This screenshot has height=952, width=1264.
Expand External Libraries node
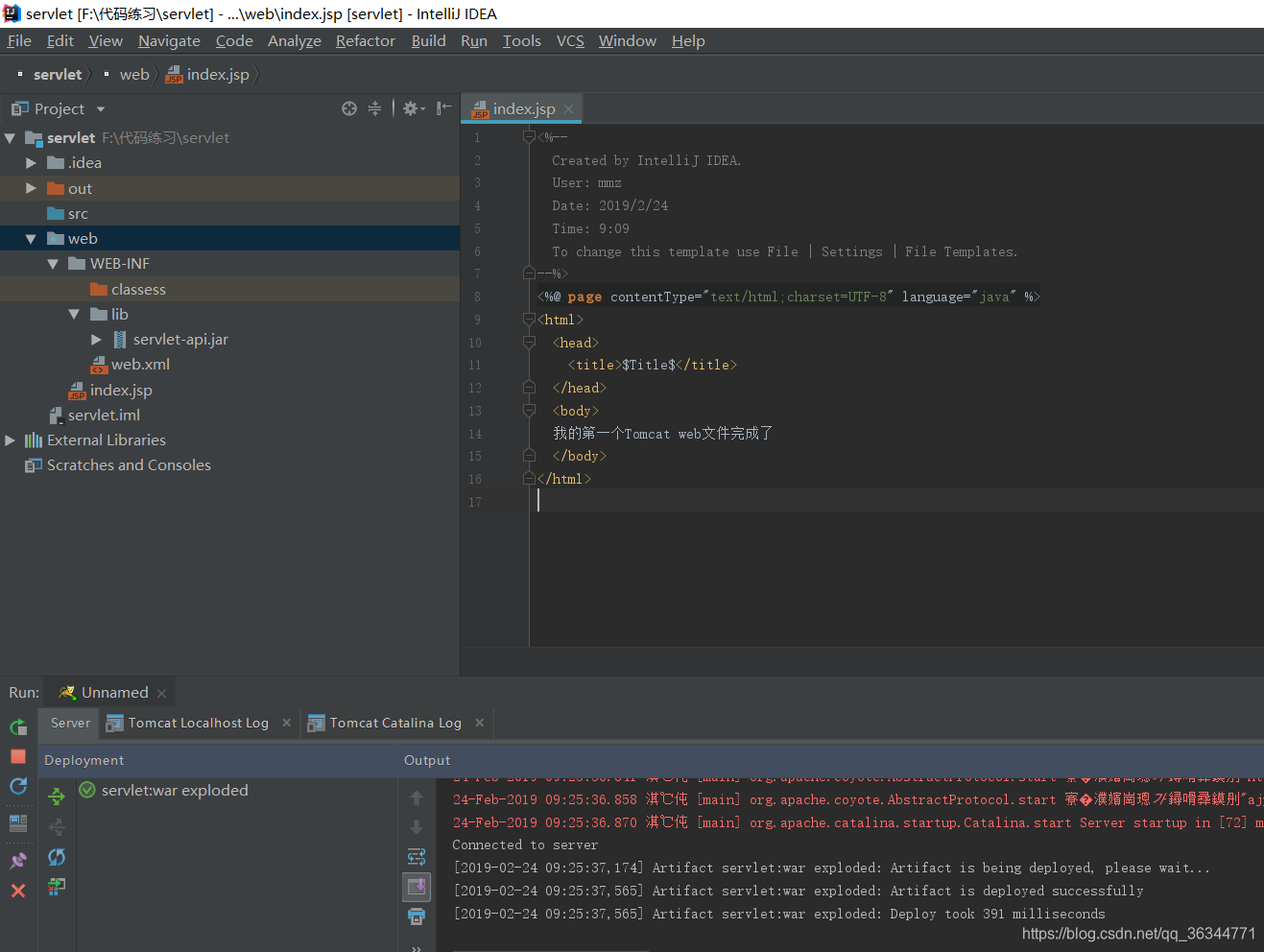(x=10, y=440)
